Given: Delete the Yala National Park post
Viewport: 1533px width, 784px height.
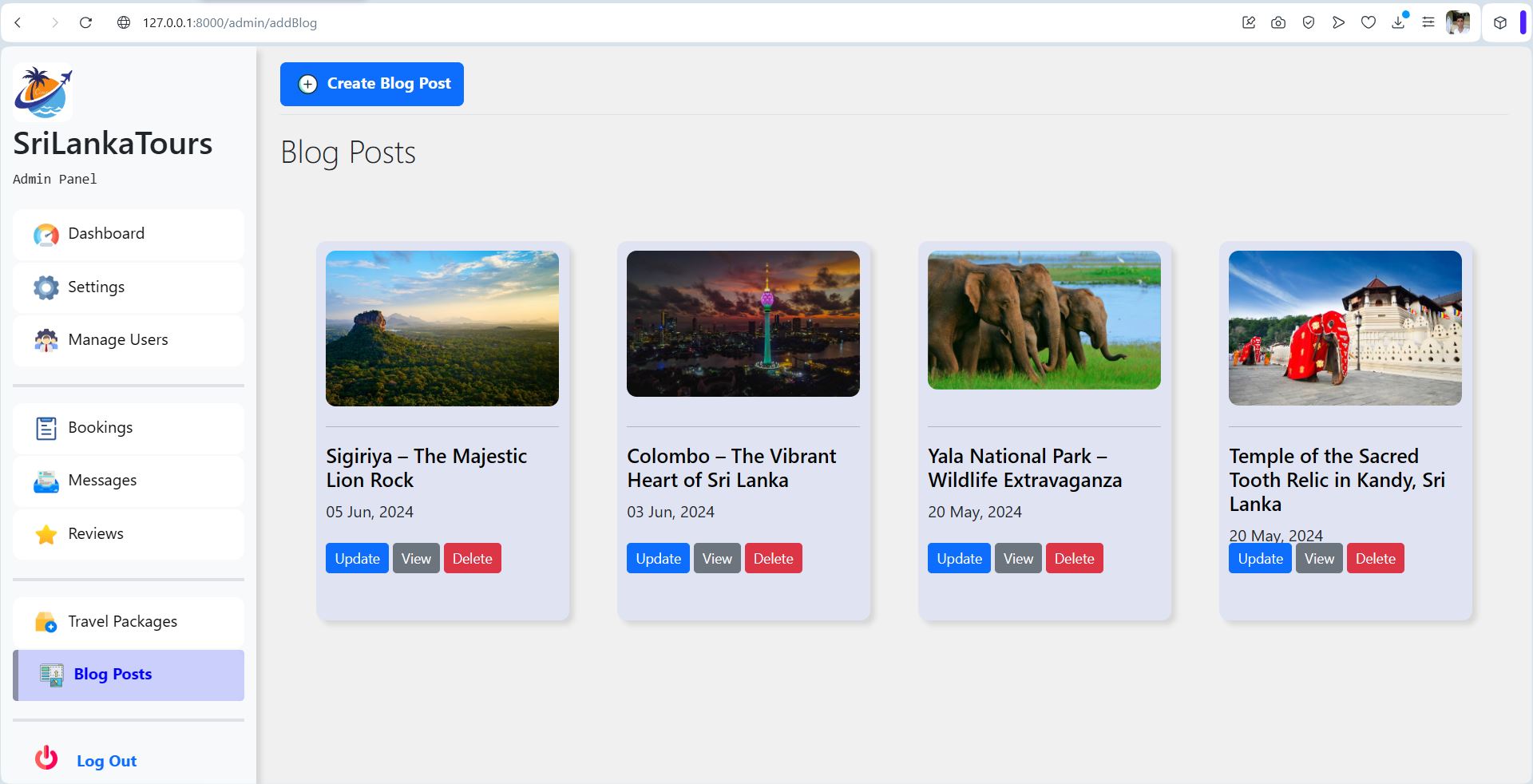Looking at the screenshot, I should point(1074,558).
